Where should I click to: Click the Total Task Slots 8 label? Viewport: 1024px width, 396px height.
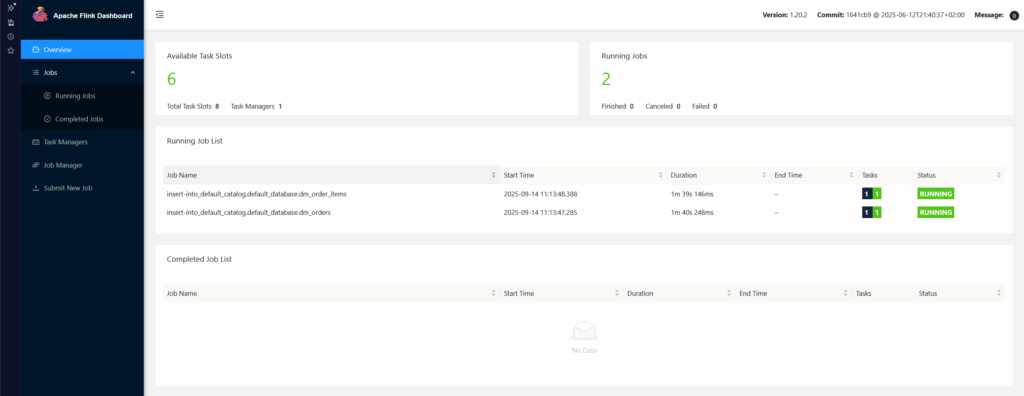(193, 106)
